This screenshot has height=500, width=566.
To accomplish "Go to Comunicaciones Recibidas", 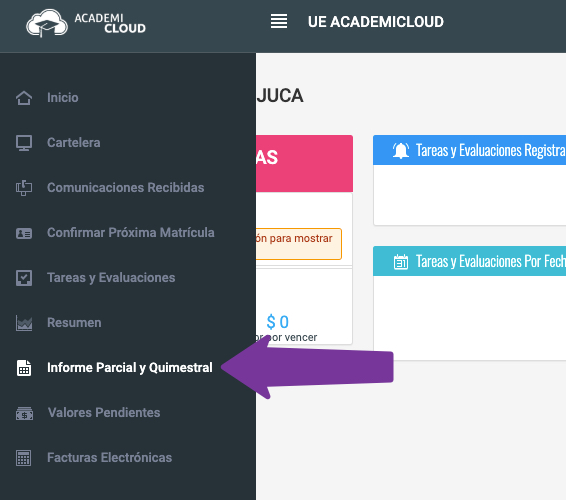I will point(126,188).
